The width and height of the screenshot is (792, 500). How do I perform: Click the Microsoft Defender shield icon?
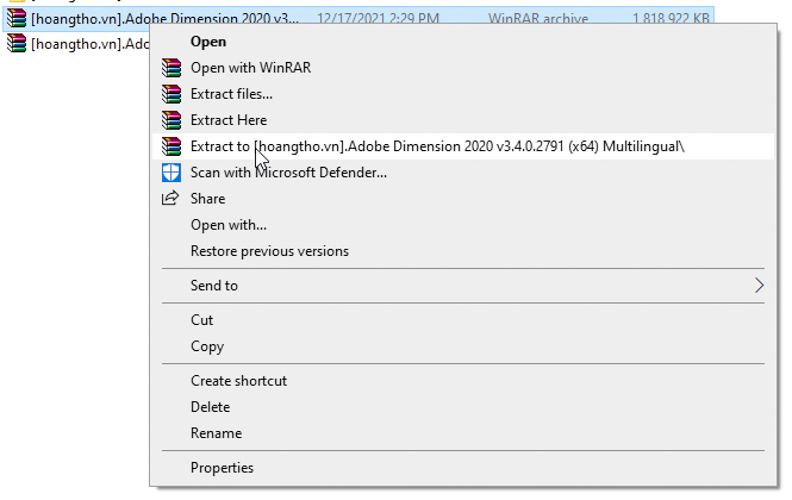tap(171, 173)
